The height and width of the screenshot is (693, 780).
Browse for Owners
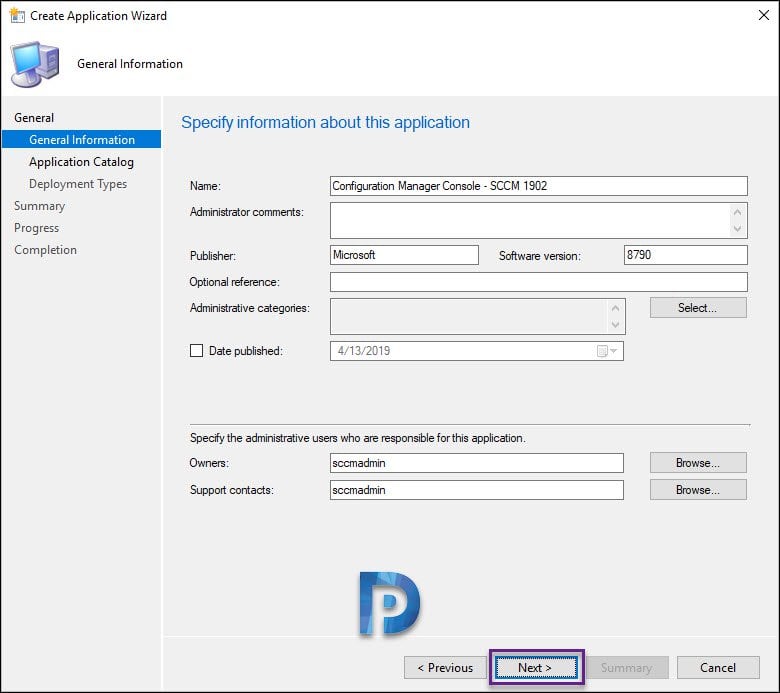[x=698, y=463]
